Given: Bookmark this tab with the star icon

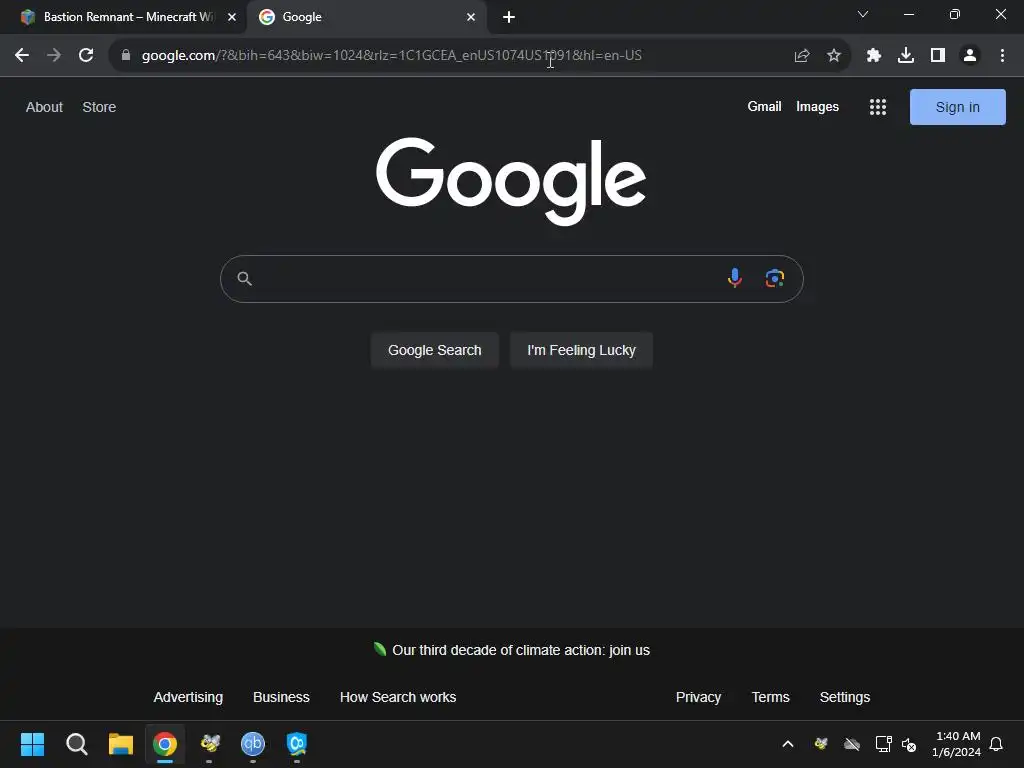Looking at the screenshot, I should [834, 56].
